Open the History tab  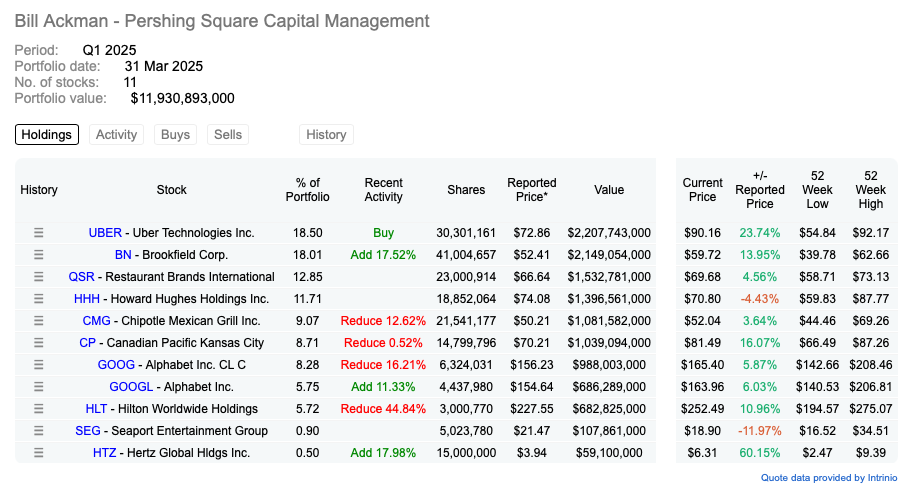pos(326,134)
